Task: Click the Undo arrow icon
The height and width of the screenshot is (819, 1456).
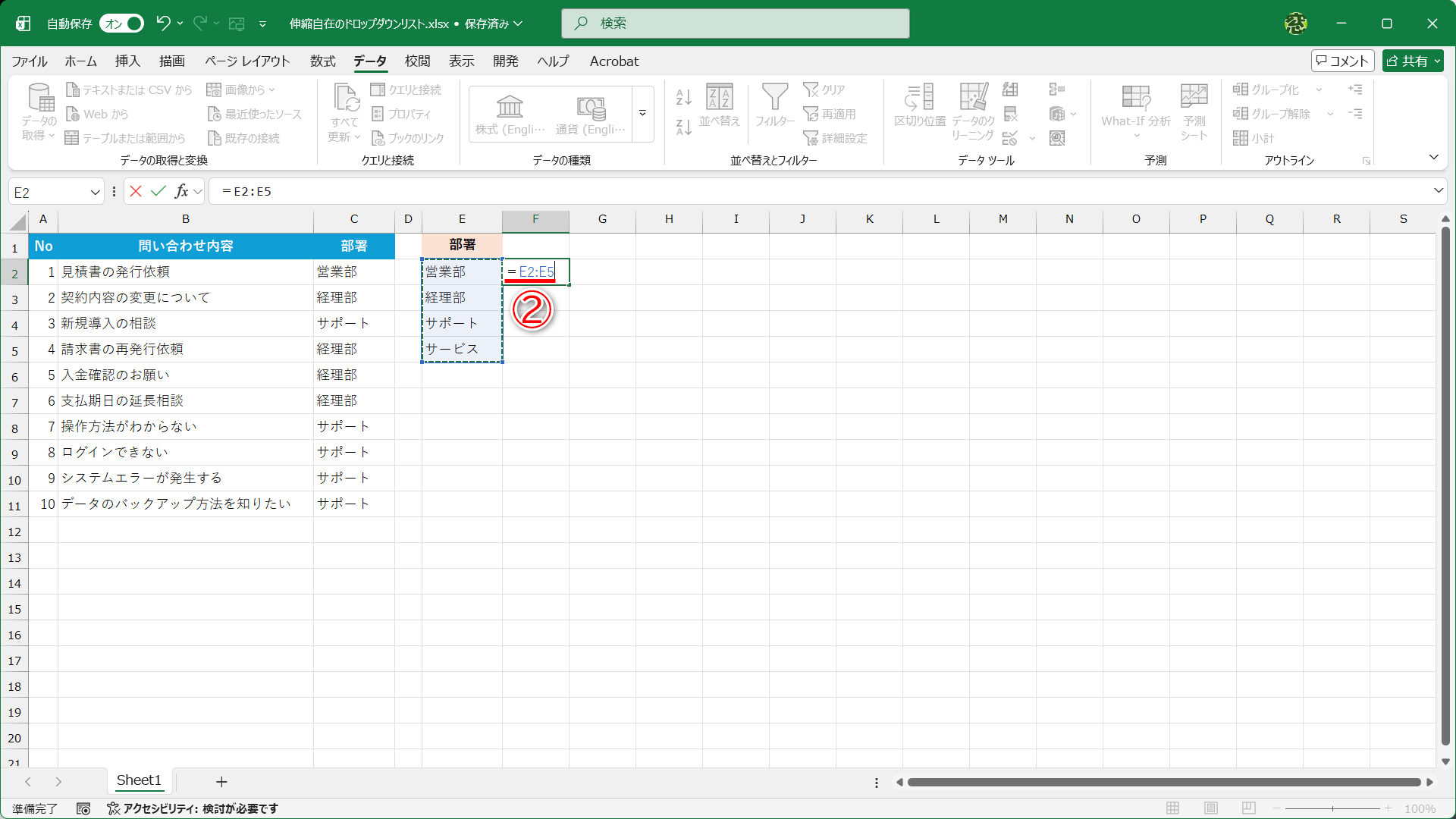Action: click(162, 24)
